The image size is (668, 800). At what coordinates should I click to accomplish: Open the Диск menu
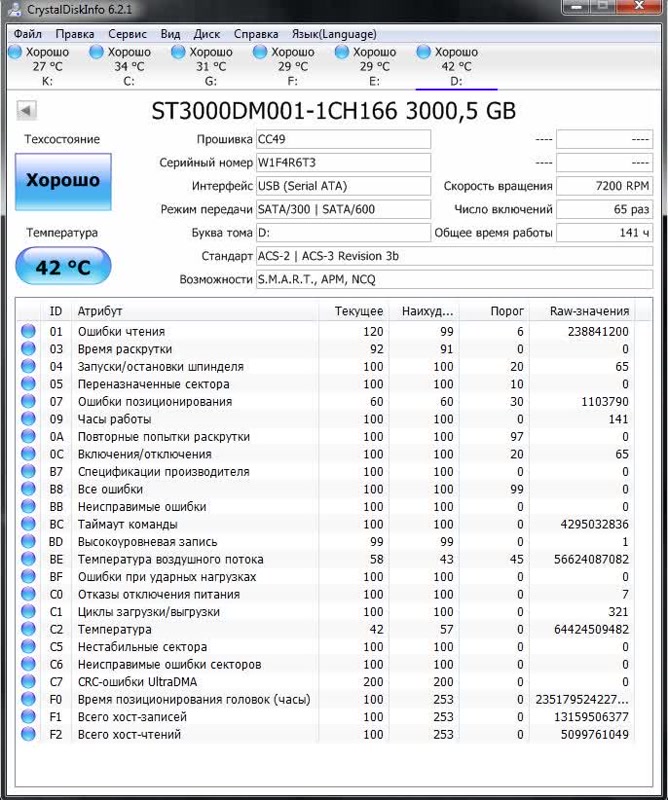[x=206, y=34]
